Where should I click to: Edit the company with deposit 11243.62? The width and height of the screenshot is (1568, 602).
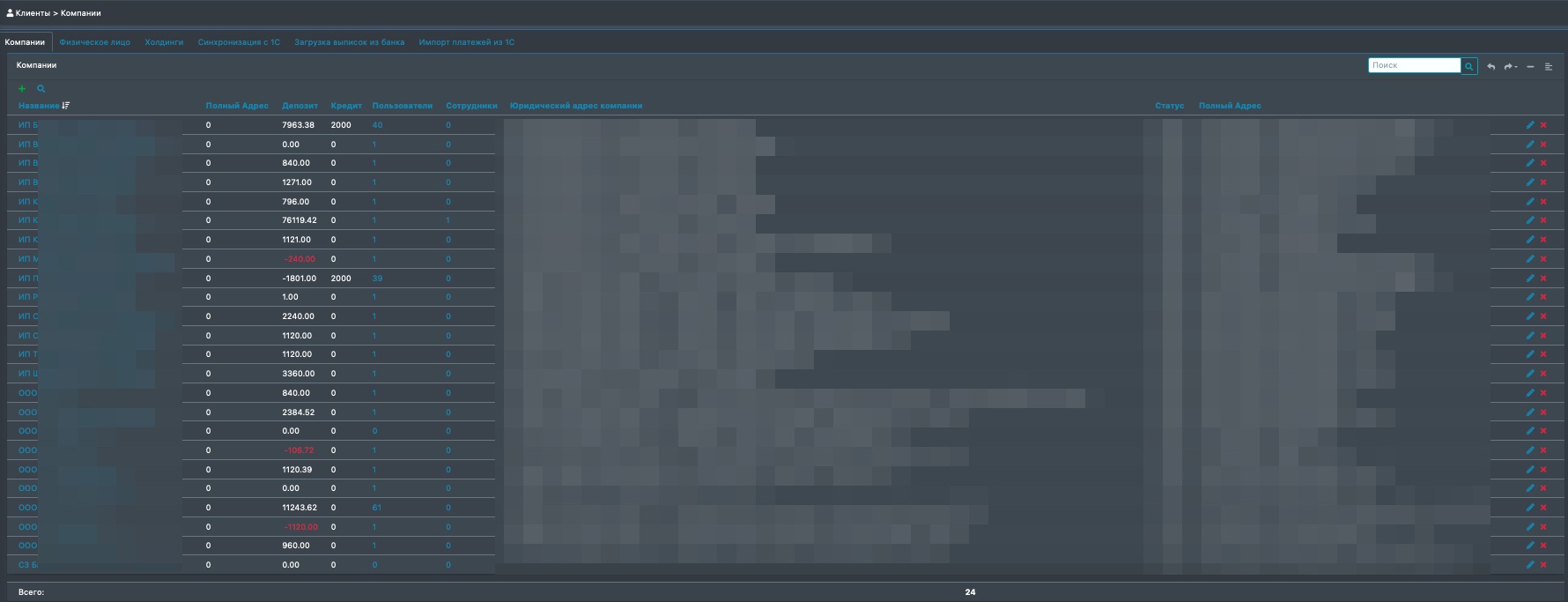click(x=1530, y=508)
